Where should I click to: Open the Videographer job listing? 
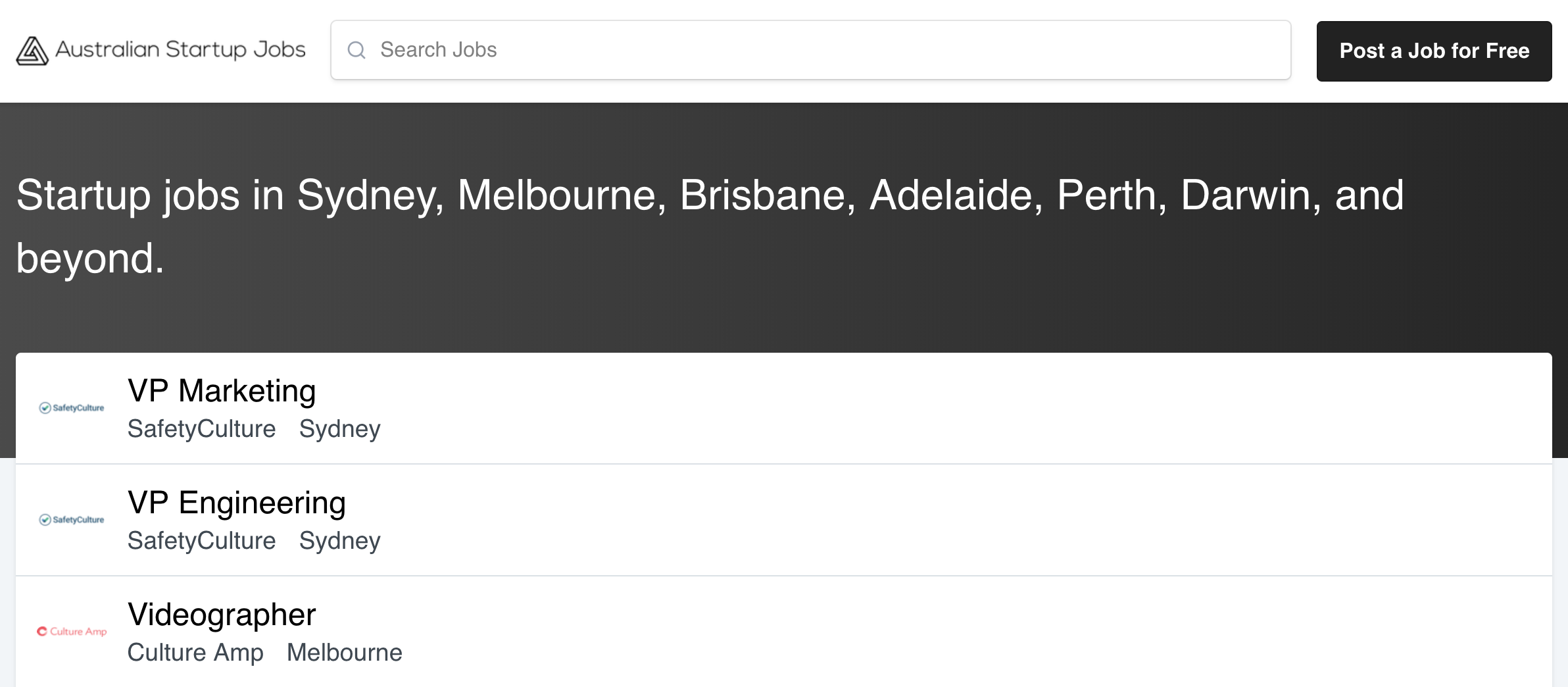point(222,613)
